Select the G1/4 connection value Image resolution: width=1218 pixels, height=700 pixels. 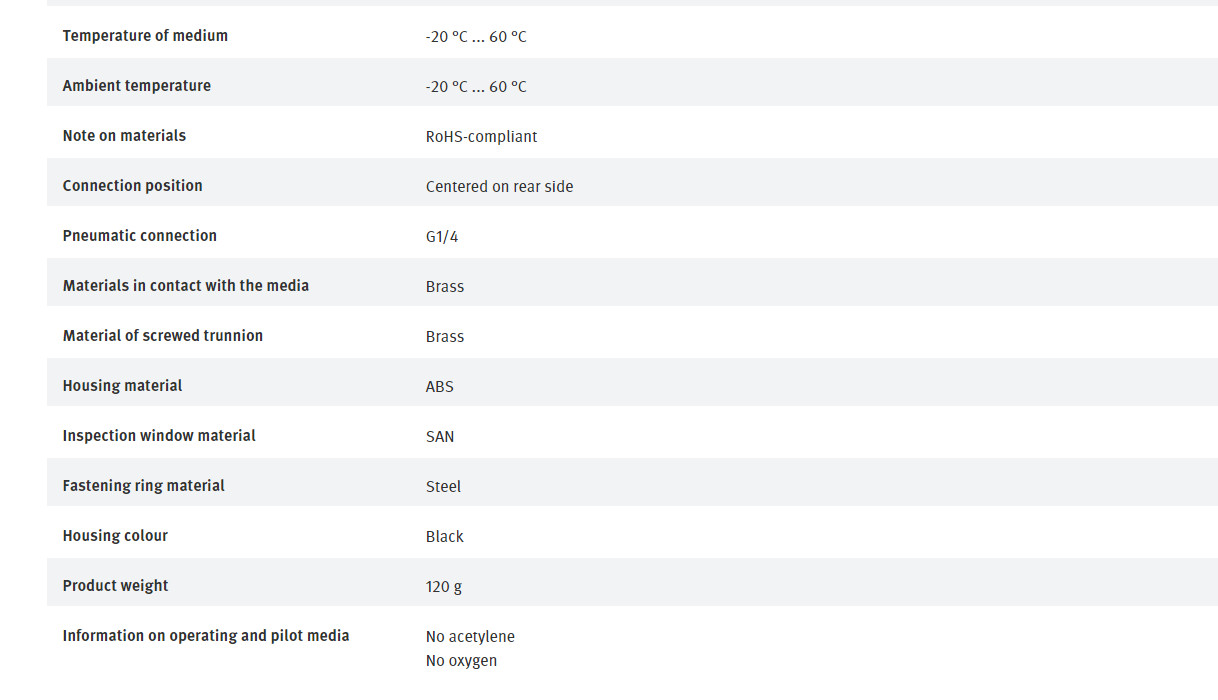pos(442,237)
